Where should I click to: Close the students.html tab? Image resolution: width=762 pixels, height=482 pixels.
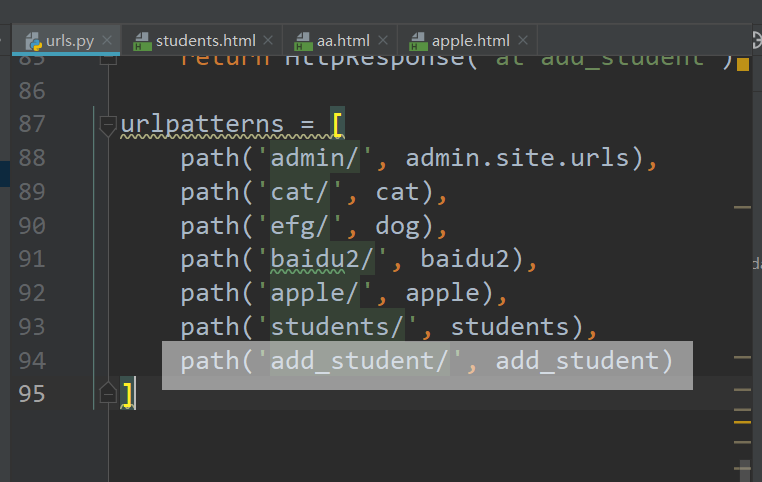click(x=268, y=40)
